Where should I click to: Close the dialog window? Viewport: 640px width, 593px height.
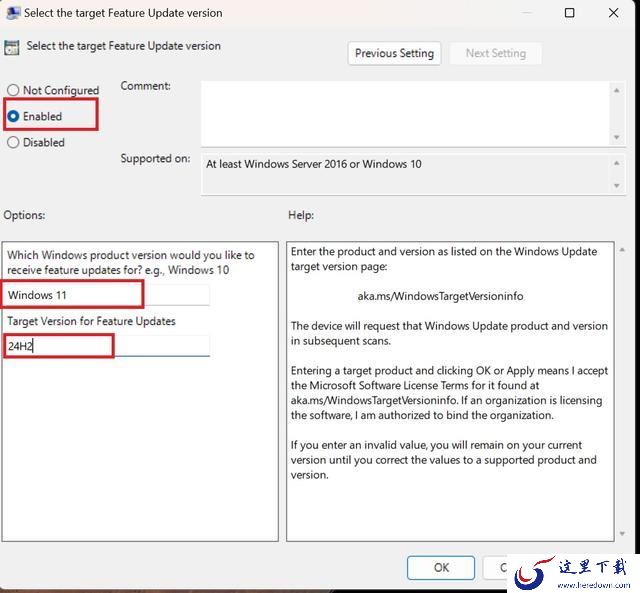(613, 13)
